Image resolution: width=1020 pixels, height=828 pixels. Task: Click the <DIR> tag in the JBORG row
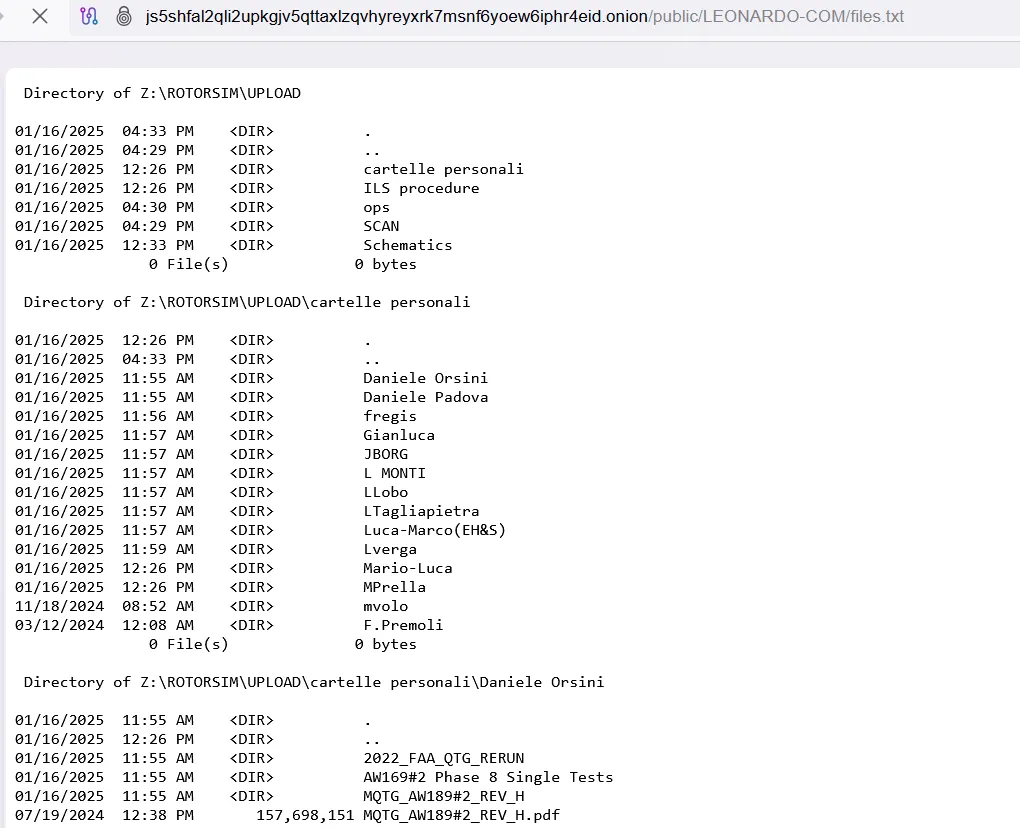click(252, 454)
